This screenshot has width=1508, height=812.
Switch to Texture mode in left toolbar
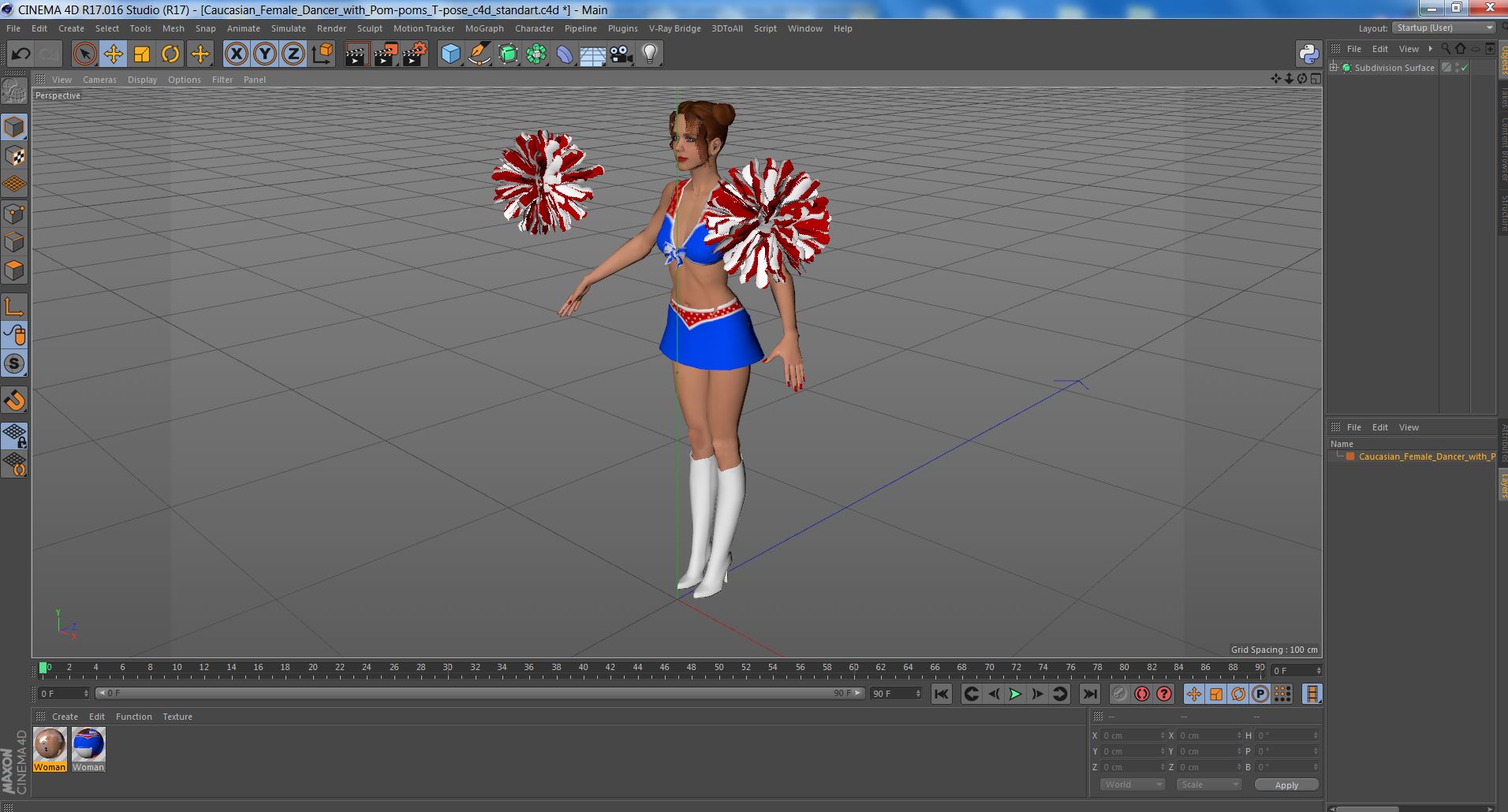tap(14, 155)
